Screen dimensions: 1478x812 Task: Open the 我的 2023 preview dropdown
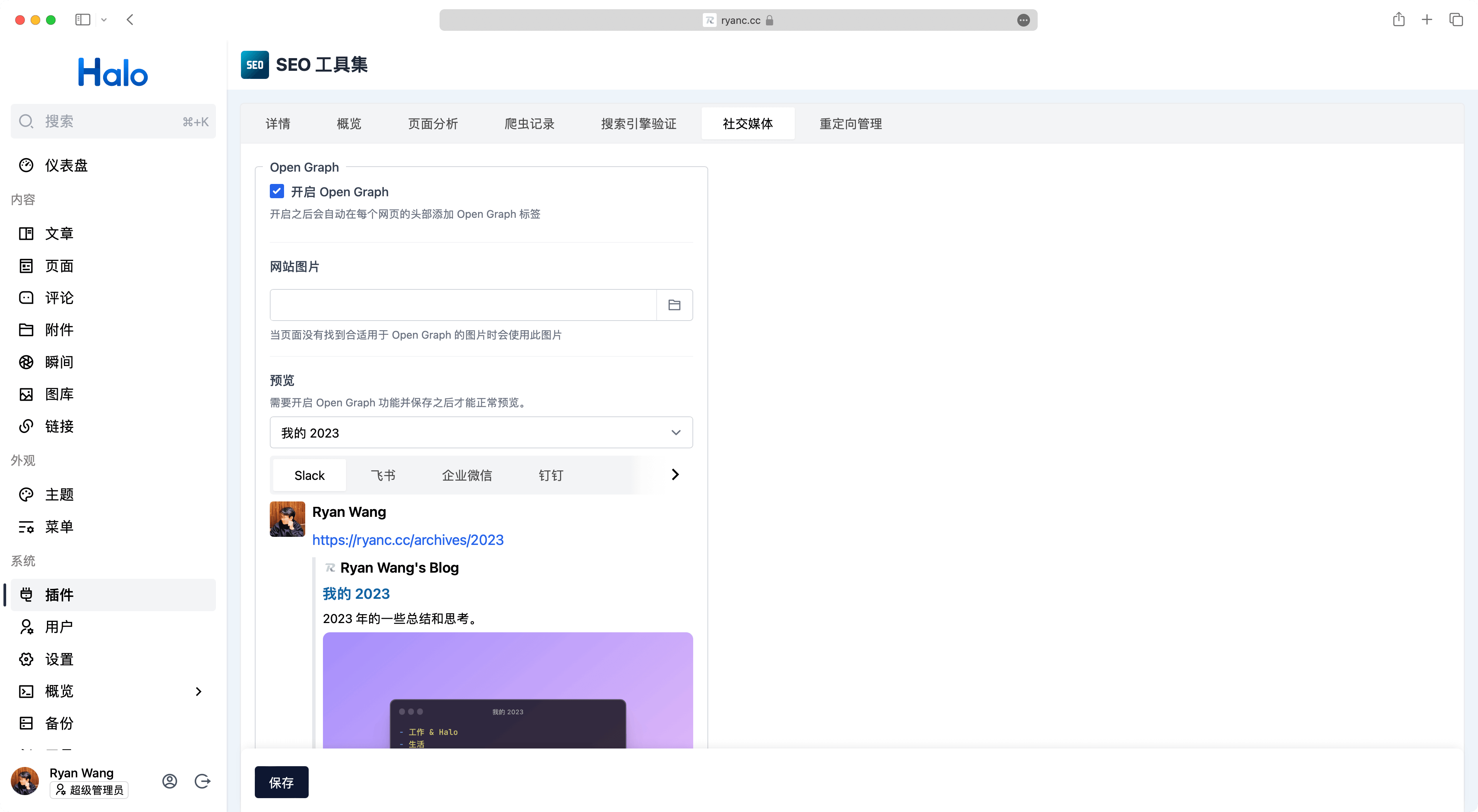pyautogui.click(x=481, y=433)
